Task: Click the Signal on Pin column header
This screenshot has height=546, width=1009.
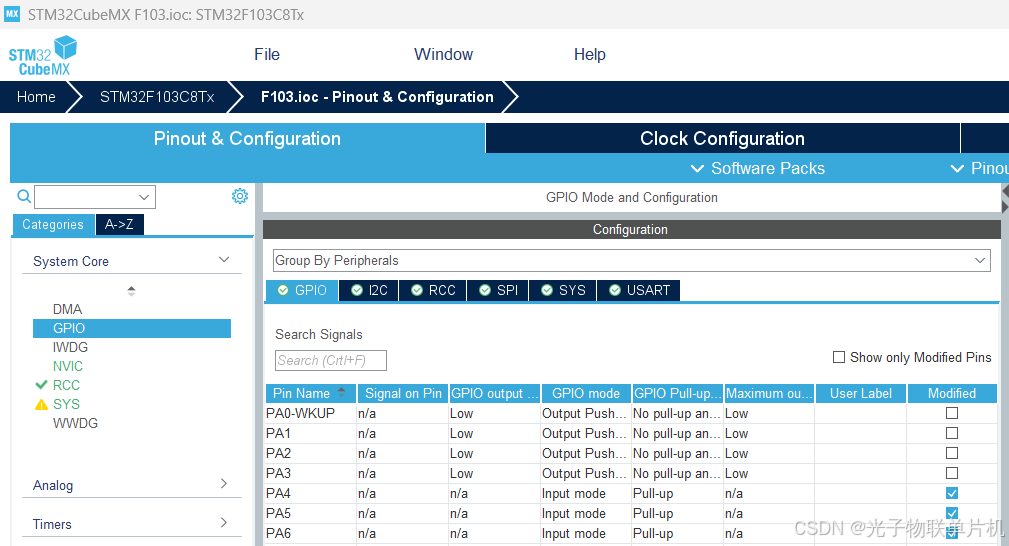Action: (403, 393)
